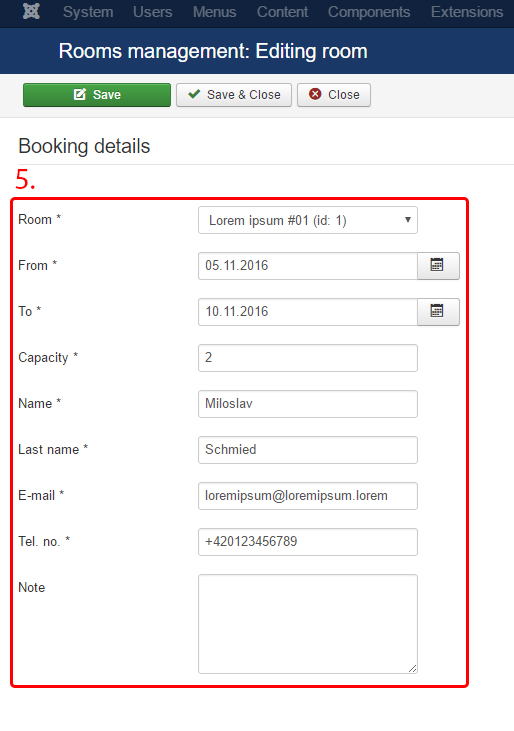Image resolution: width=514 pixels, height=731 pixels.
Task: Open the Extensions menu
Action: (x=467, y=12)
